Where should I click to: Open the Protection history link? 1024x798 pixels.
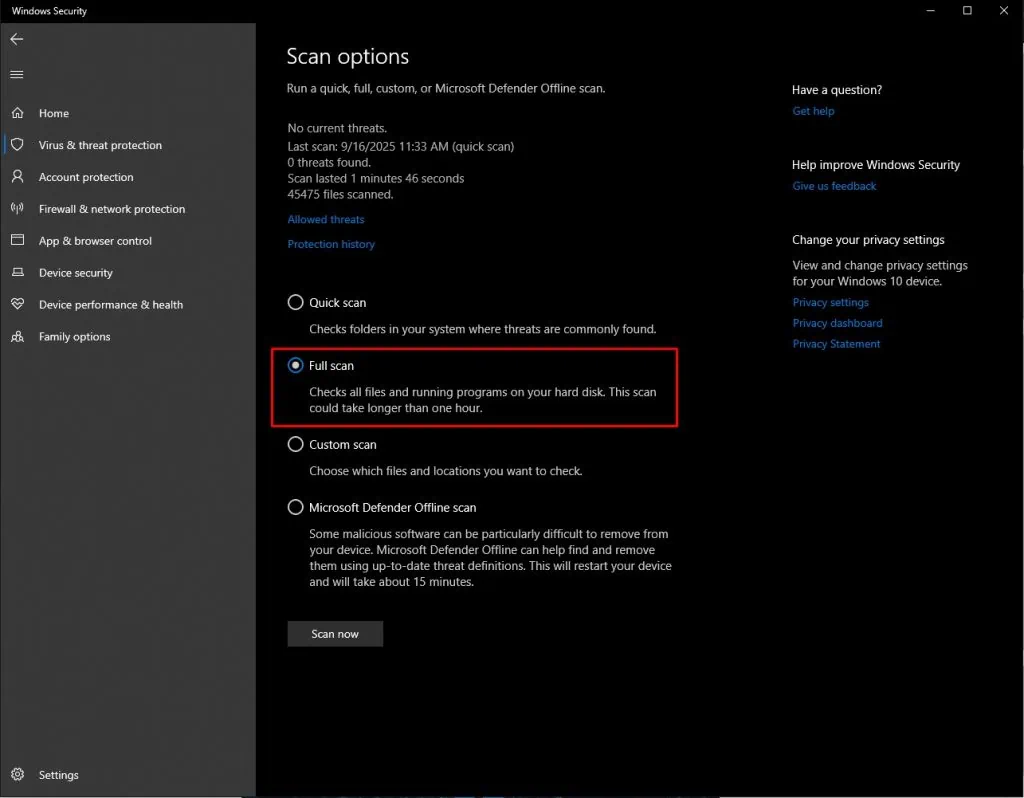[331, 244]
